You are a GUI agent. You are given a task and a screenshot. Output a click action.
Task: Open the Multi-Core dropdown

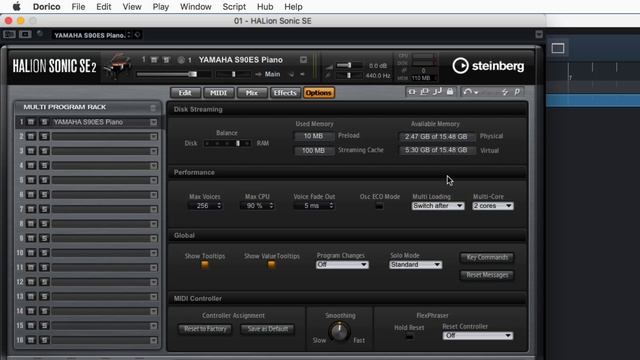pos(493,206)
